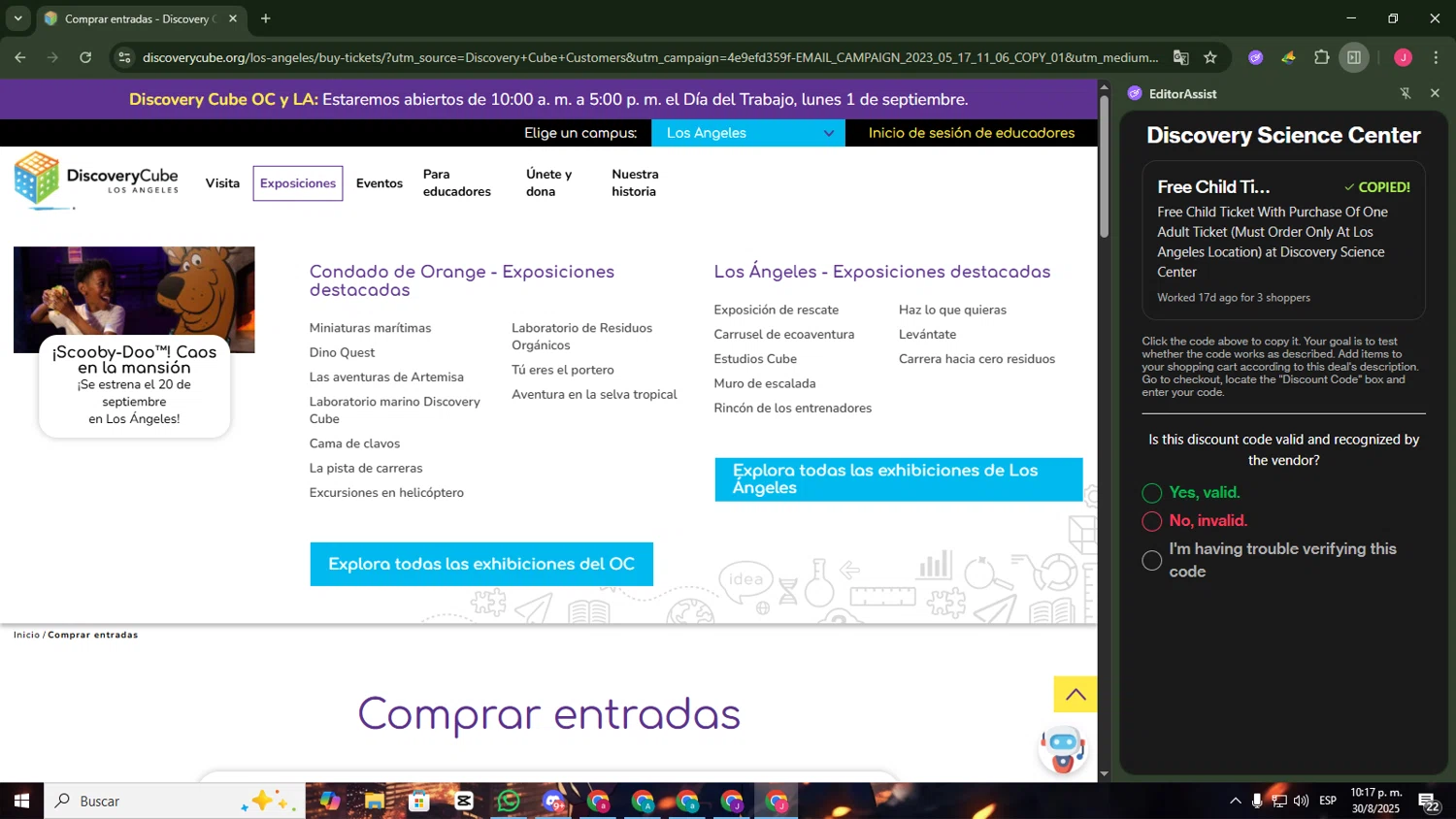Open CapCut from the taskbar
The width and height of the screenshot is (1456, 819).
(x=464, y=801)
